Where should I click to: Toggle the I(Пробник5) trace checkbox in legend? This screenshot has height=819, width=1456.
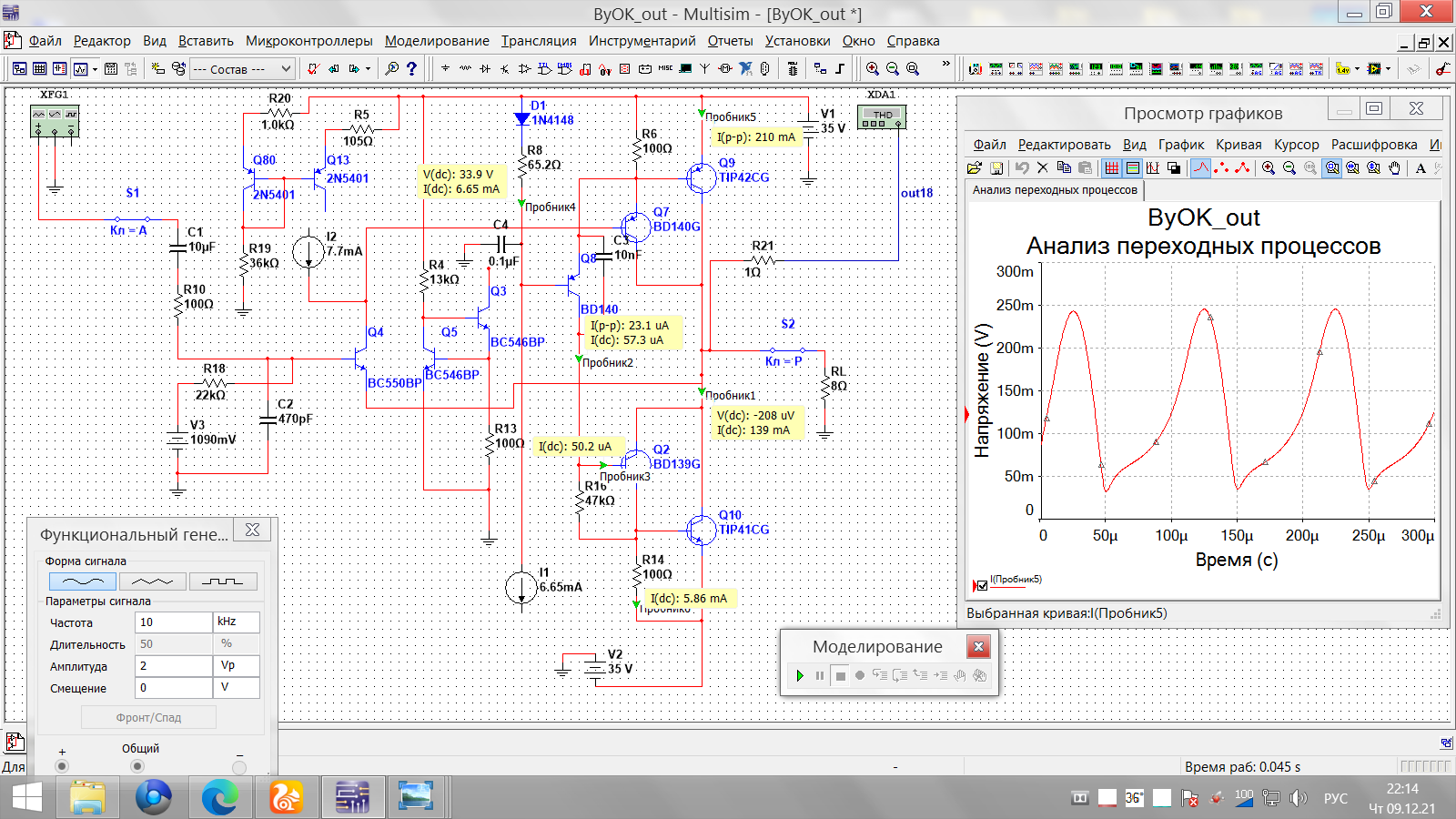coord(982,585)
